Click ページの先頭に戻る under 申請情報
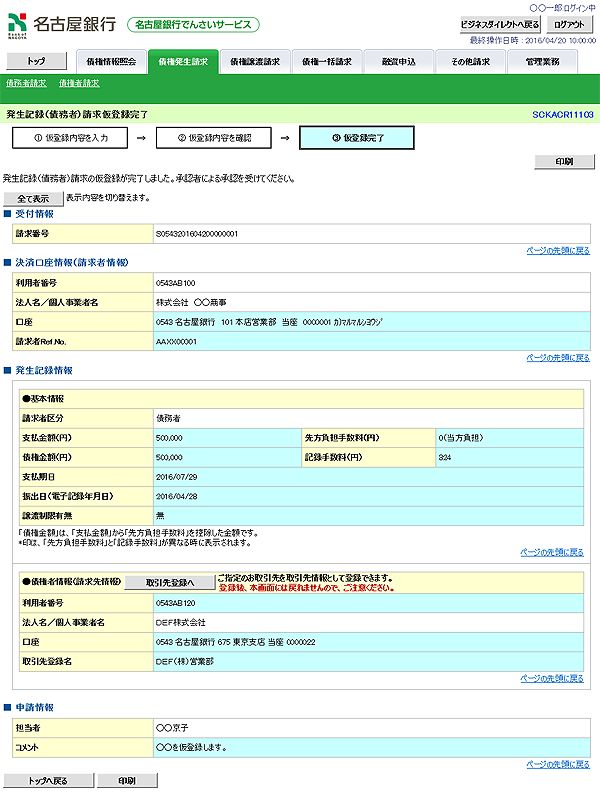This screenshot has height=796, width=600. [558, 765]
